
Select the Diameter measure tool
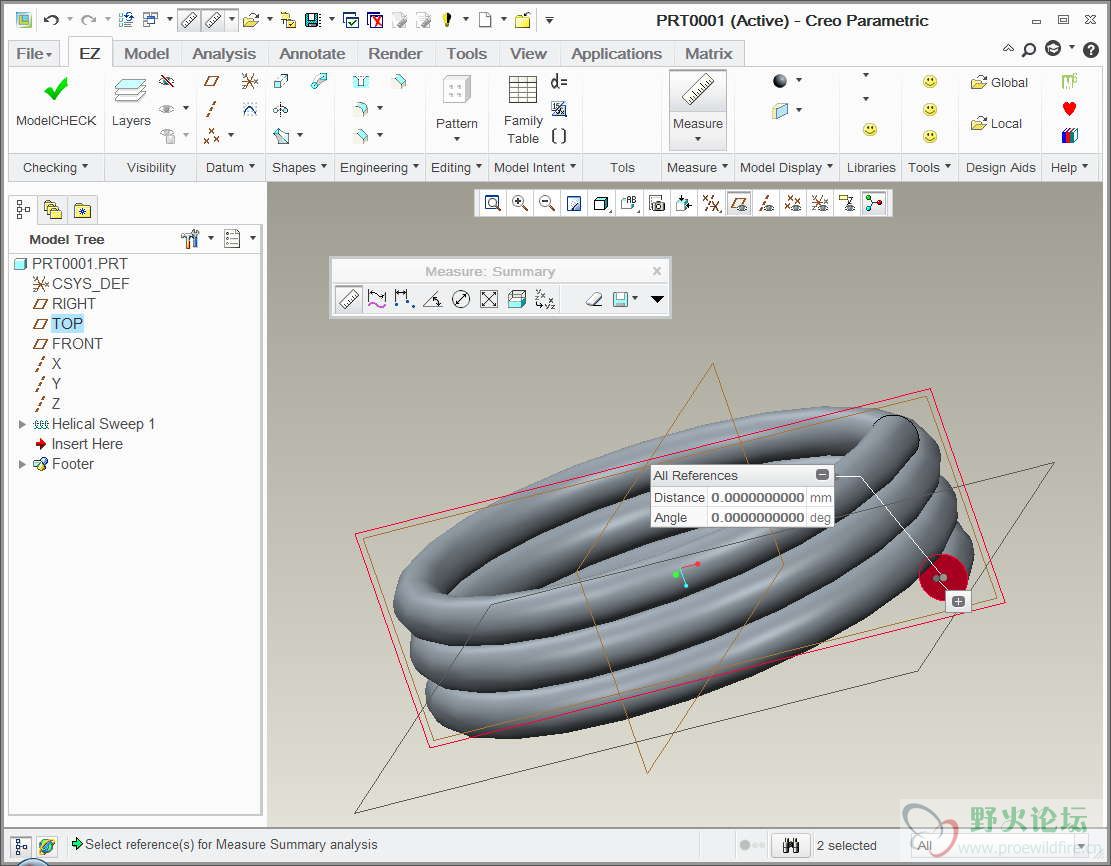tap(461, 299)
